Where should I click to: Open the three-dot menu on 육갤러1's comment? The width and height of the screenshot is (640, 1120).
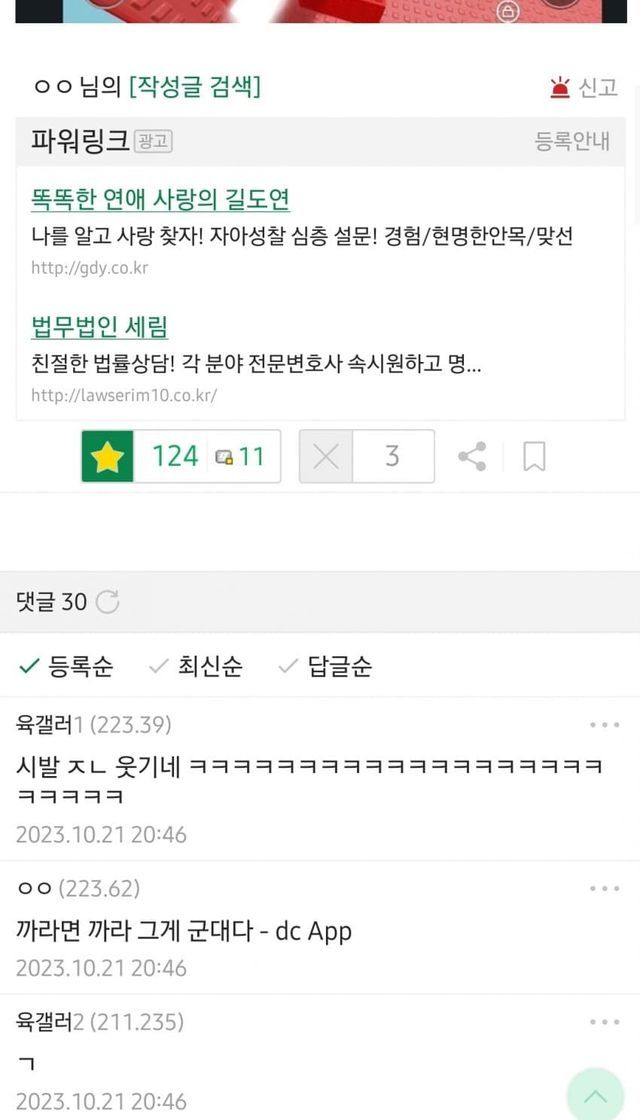point(605,725)
